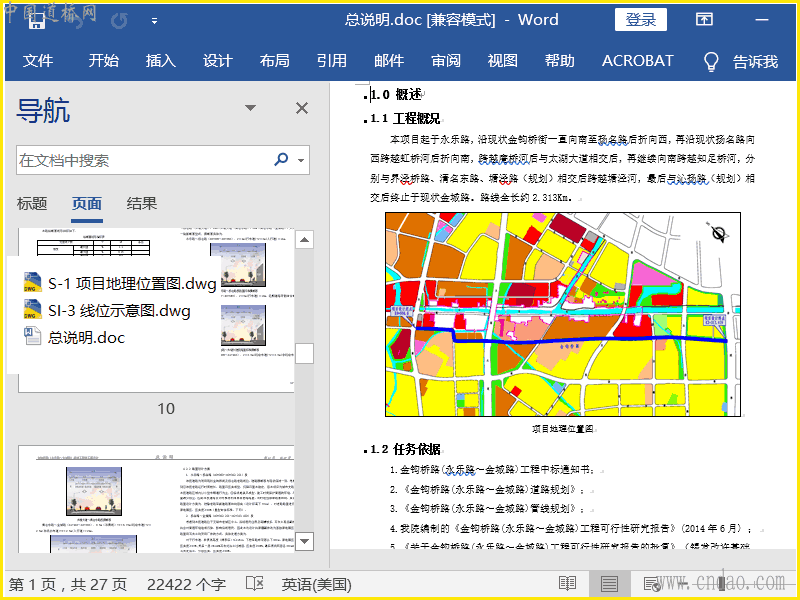
Task: Click the search magnifier icon in navigation pane
Action: (281, 160)
